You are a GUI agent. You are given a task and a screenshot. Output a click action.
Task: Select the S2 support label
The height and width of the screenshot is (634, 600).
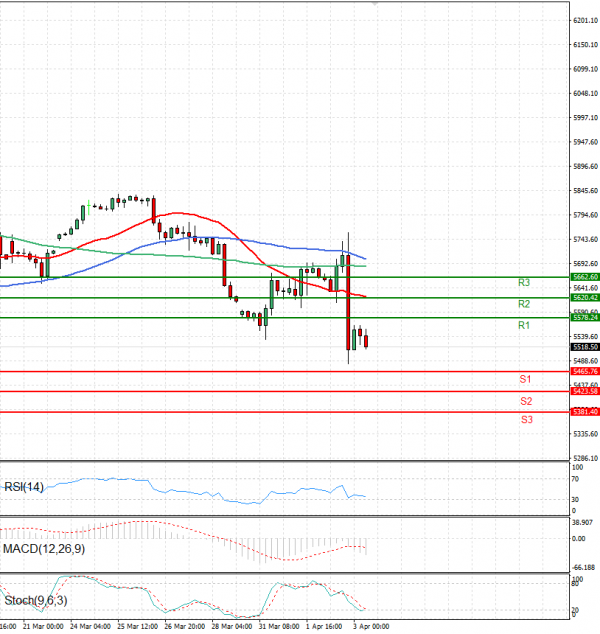(x=525, y=401)
